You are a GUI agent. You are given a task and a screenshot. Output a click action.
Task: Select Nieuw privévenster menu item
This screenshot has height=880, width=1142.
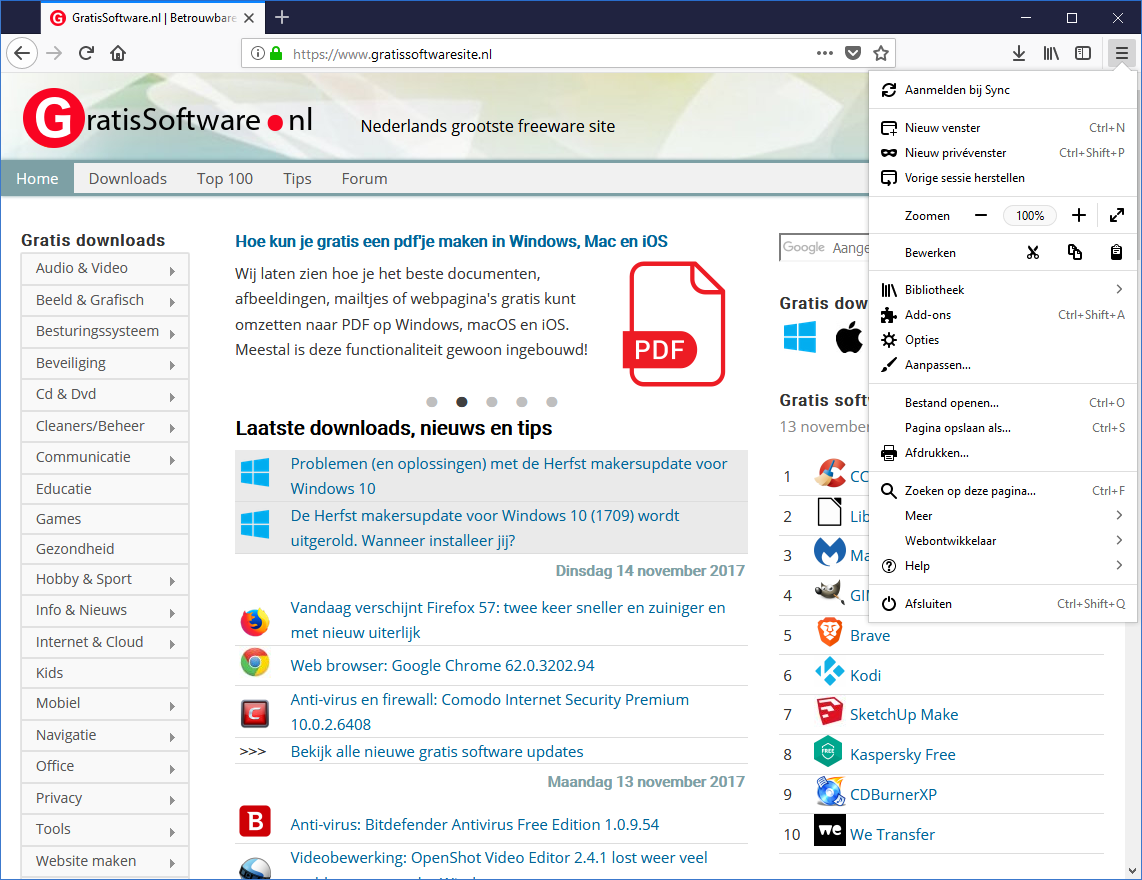tap(955, 153)
